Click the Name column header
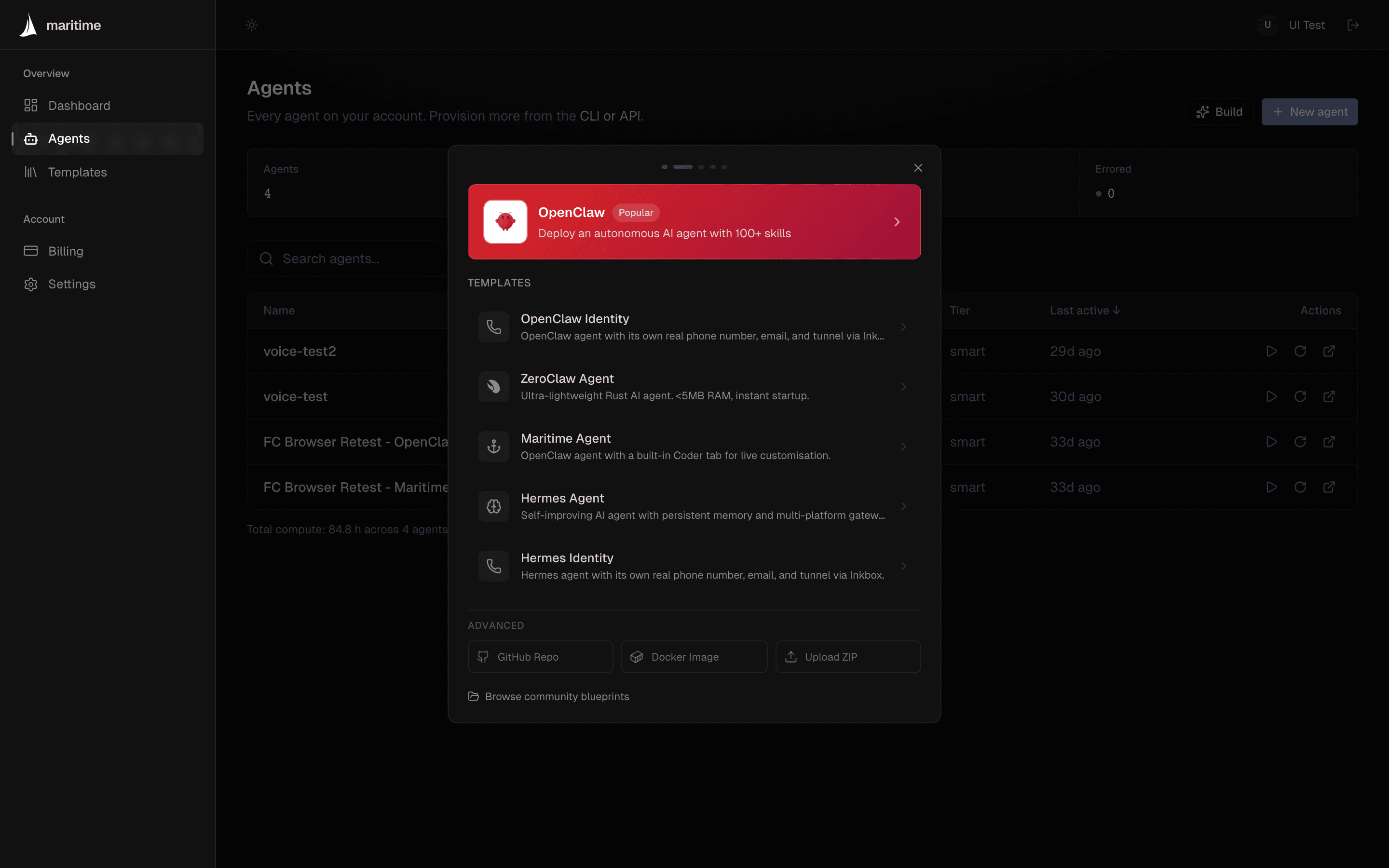 click(279, 311)
